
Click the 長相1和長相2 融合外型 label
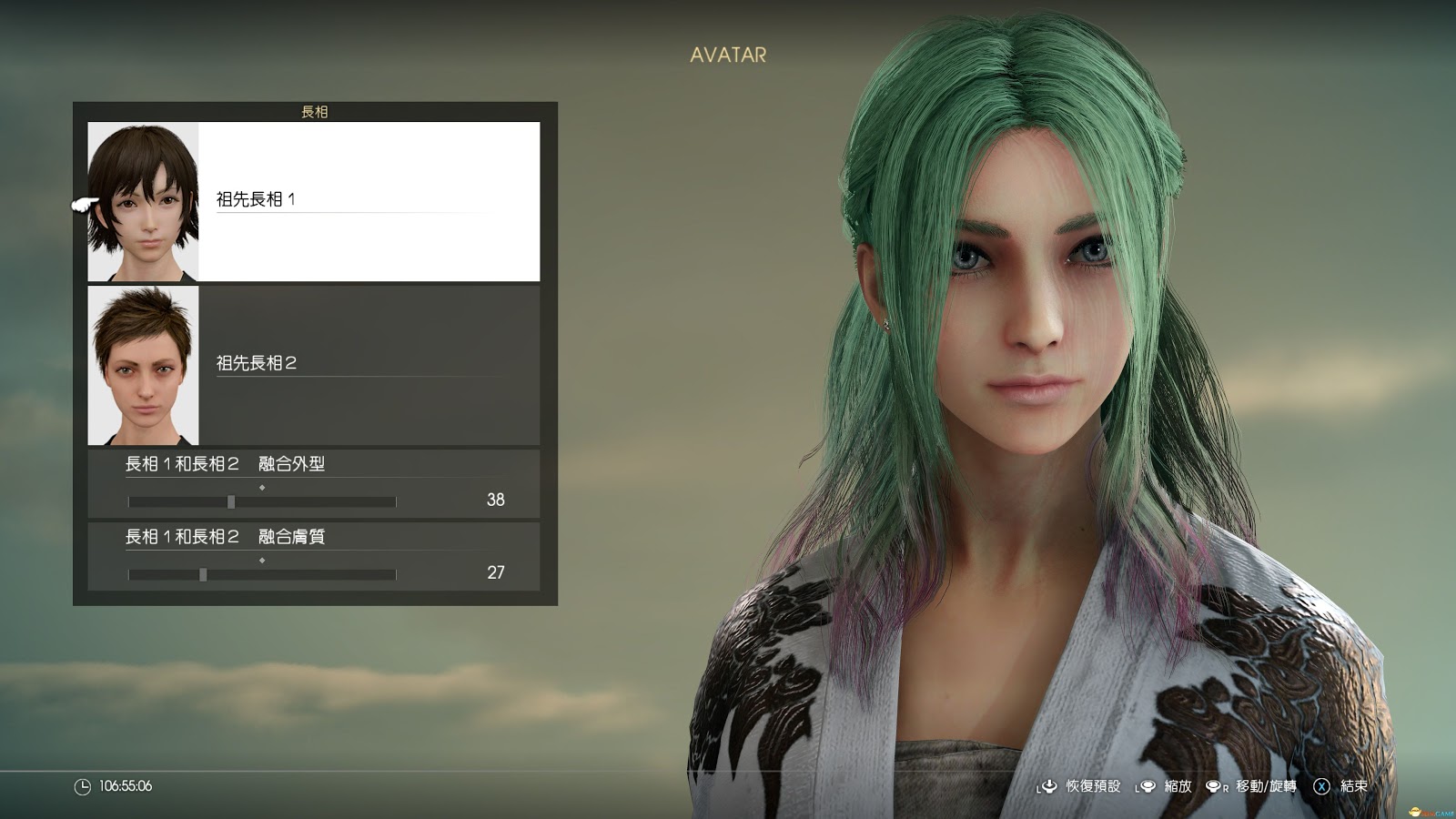225,464
